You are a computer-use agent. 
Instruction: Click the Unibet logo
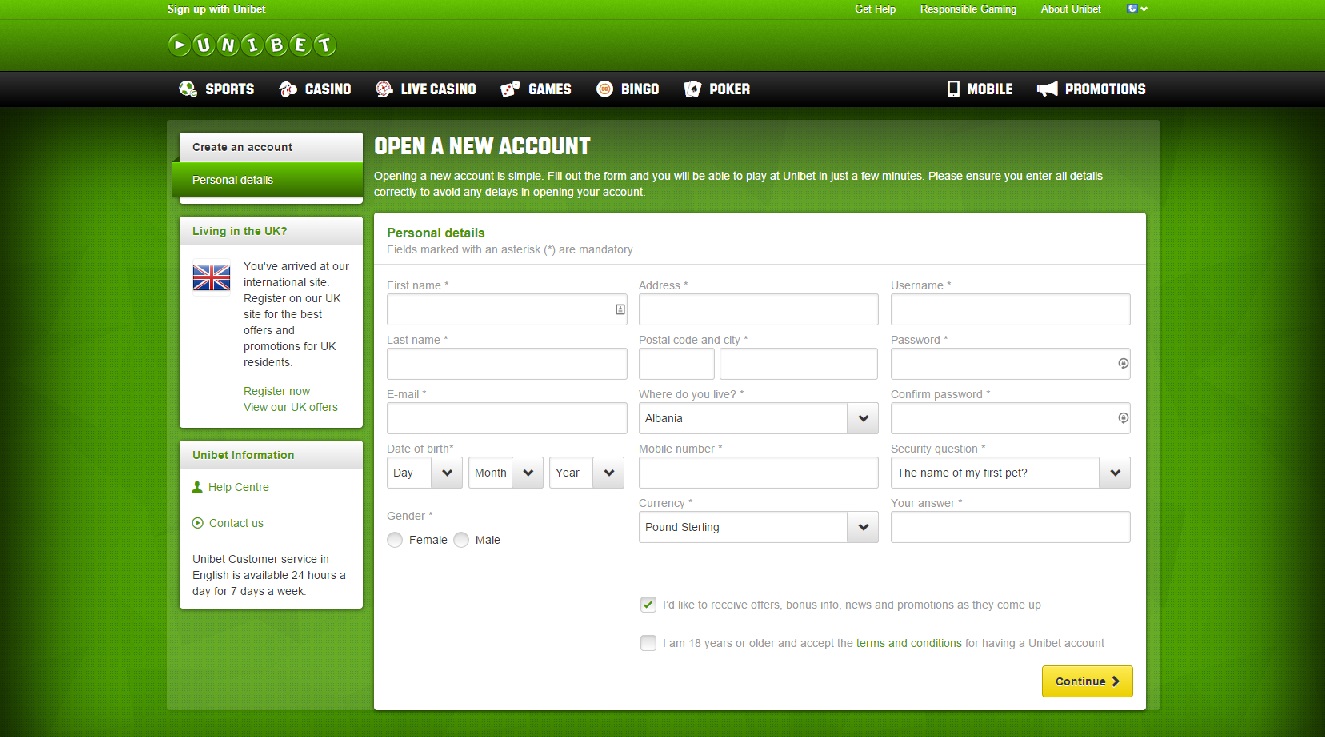point(253,45)
